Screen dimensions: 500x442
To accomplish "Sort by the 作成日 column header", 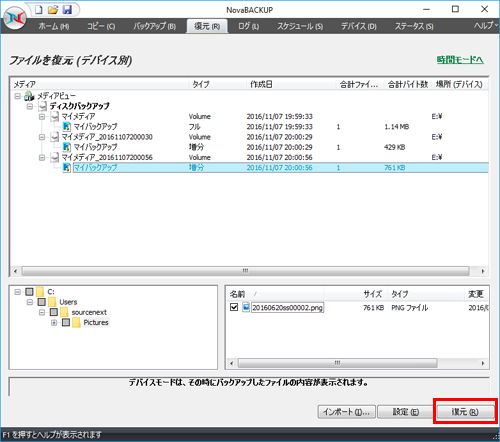I will (x=290, y=84).
